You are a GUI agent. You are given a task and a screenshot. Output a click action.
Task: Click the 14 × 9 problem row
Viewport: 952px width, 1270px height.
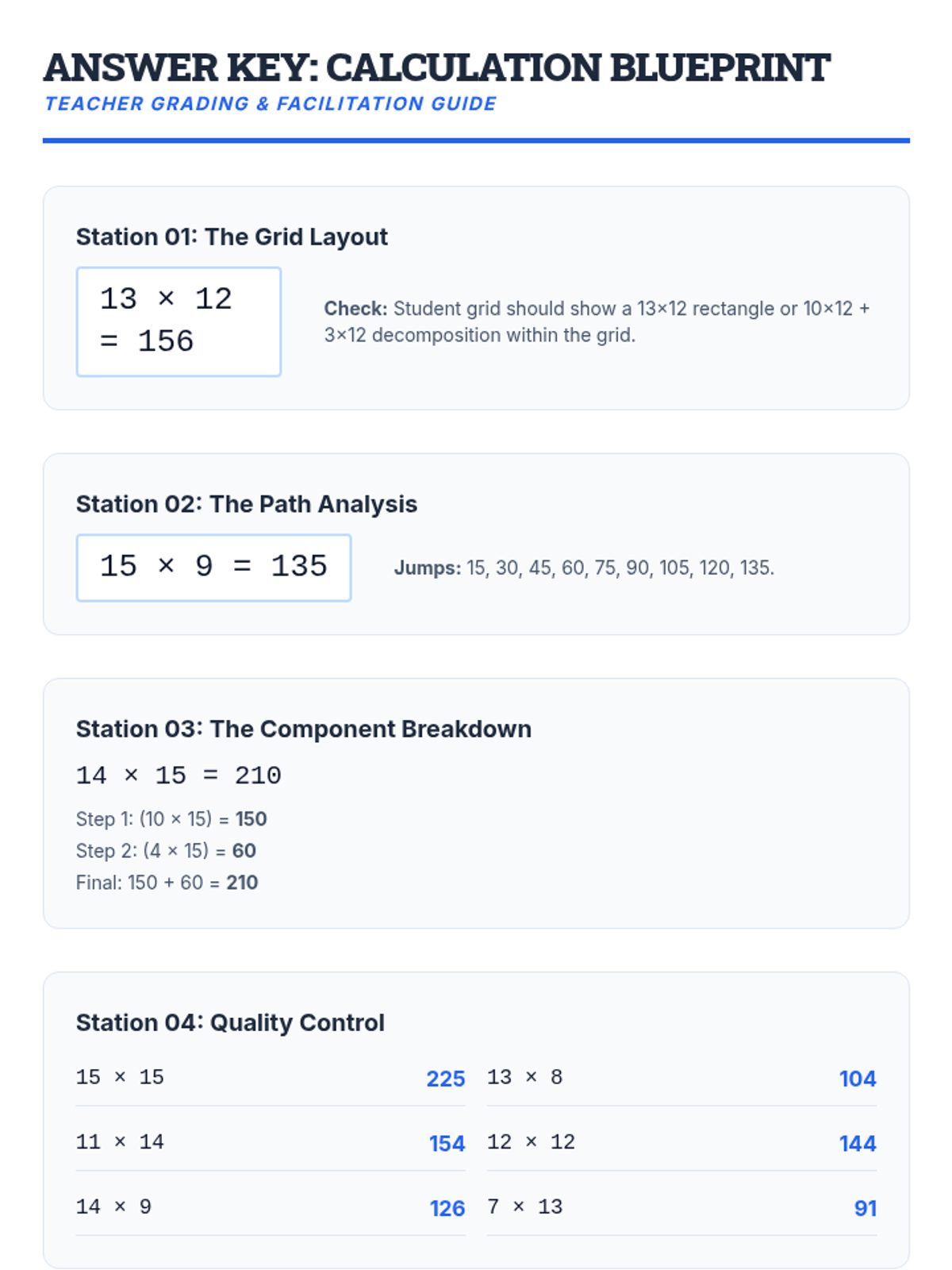pos(271,1207)
